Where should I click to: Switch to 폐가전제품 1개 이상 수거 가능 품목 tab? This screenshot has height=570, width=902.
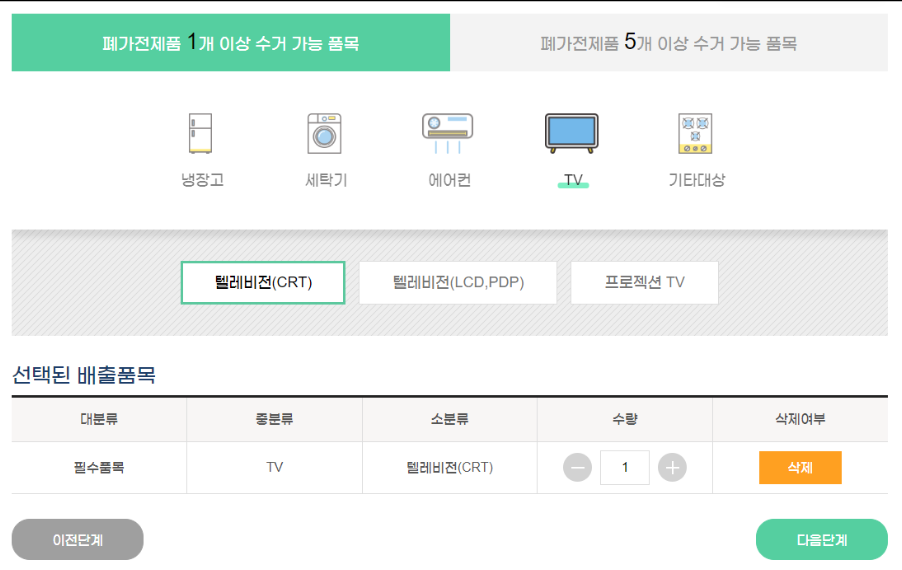[x=231, y=43]
